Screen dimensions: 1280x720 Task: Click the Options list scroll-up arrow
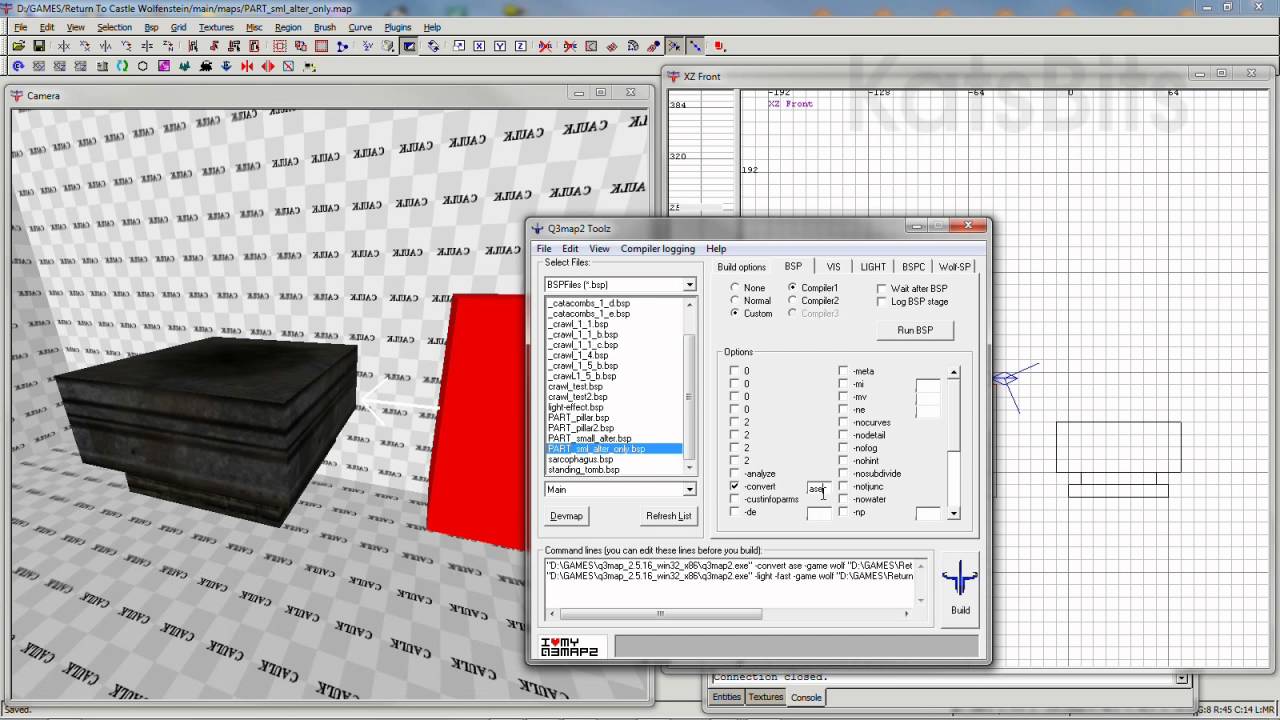coord(953,372)
